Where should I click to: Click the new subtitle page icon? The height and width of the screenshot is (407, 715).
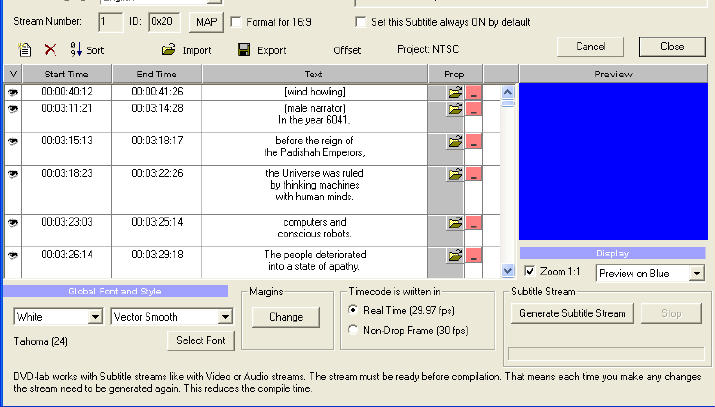click(25, 49)
